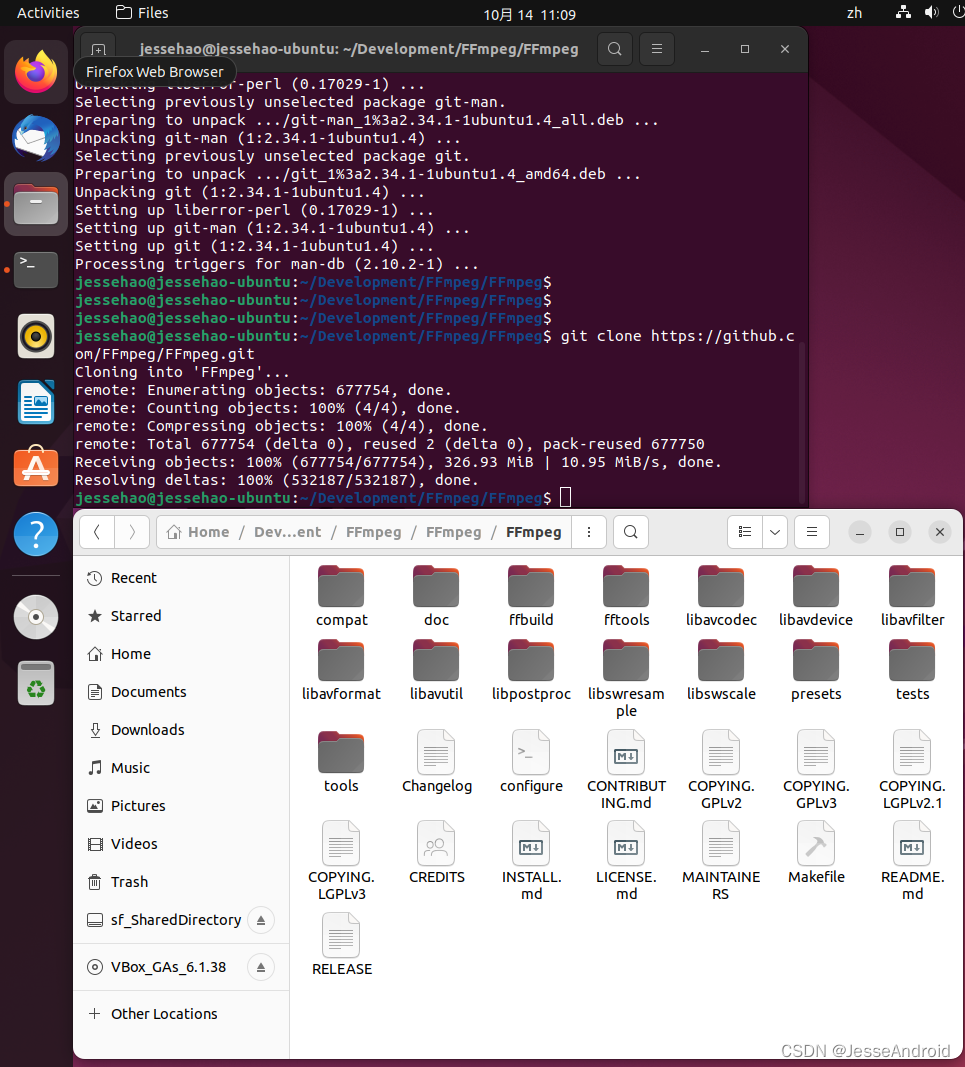Screen dimensions: 965x1067
Task: Open the Files app in the dock
Action: coord(36,203)
